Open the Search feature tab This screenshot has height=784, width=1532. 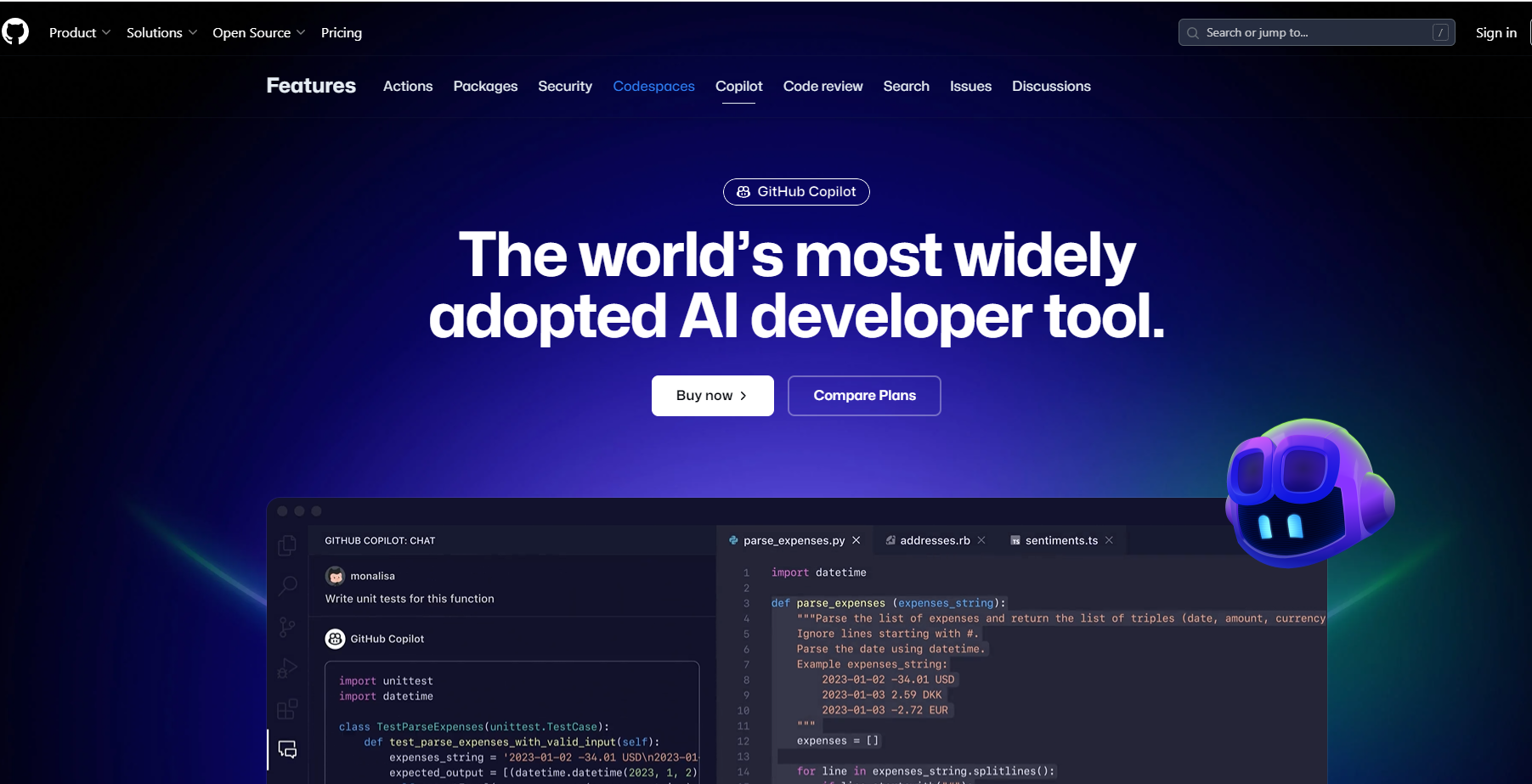906,86
